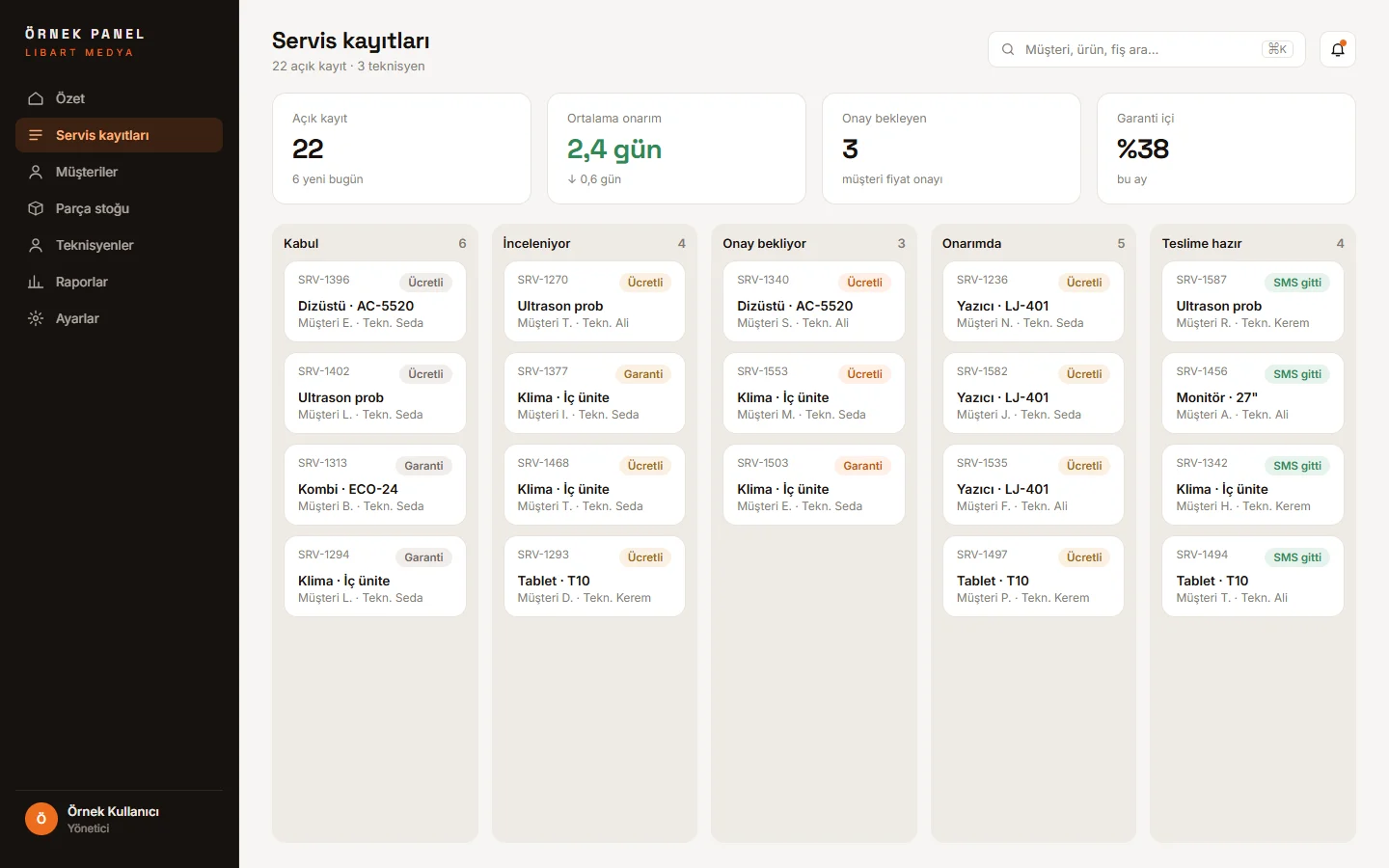
Task: Open Parça stoğu page
Action: point(119,208)
